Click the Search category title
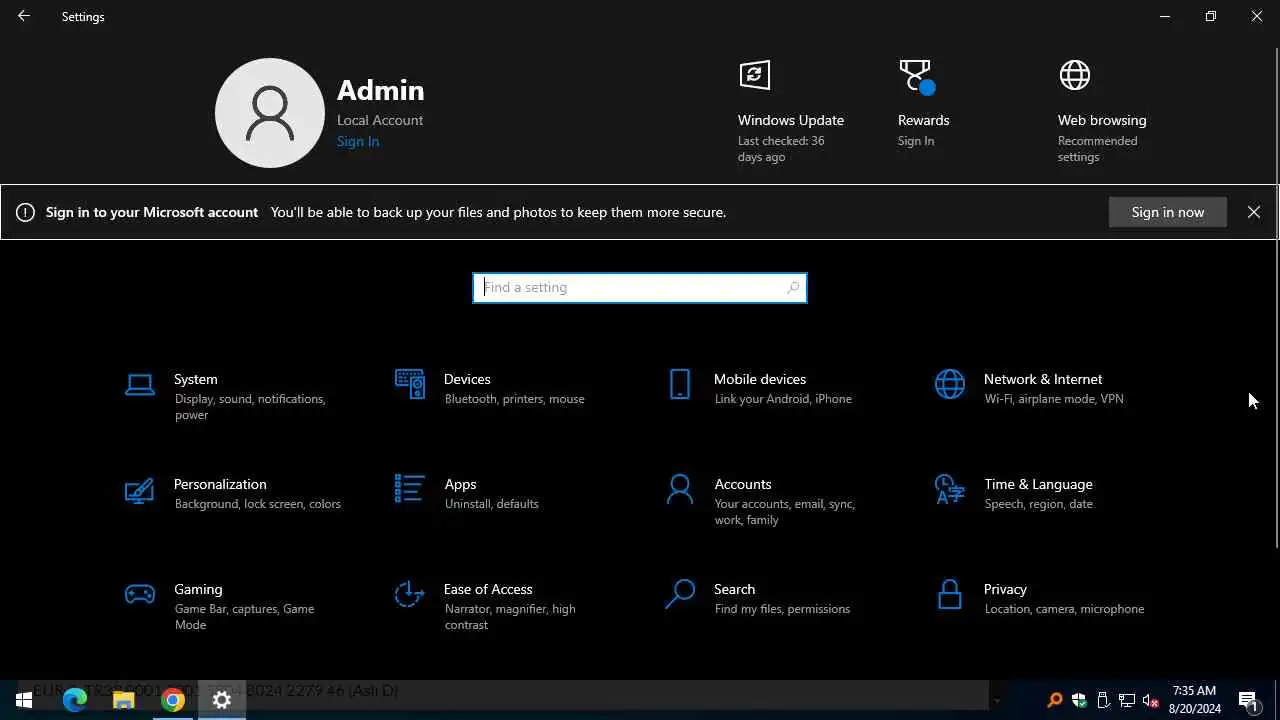The height and width of the screenshot is (720, 1280). point(734,589)
